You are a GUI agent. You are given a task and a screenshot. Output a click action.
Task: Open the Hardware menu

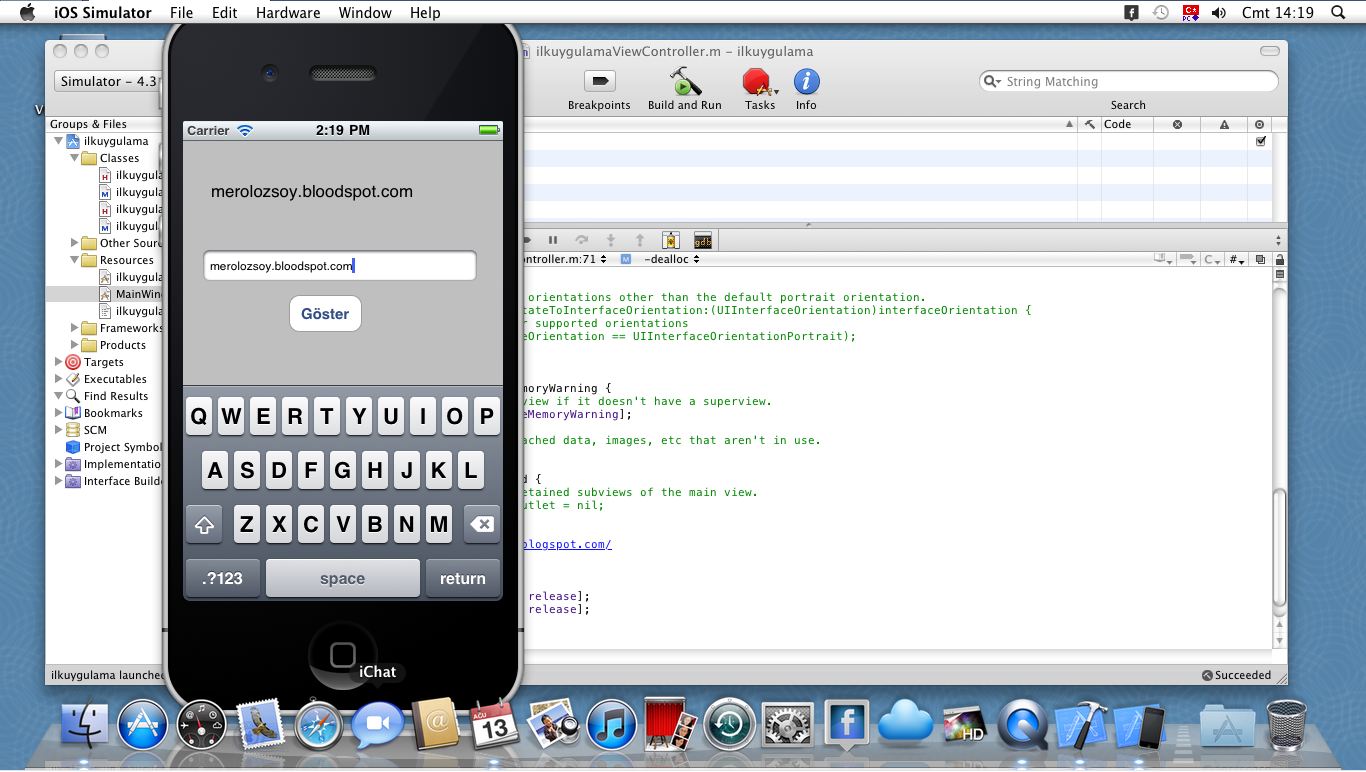click(x=288, y=13)
